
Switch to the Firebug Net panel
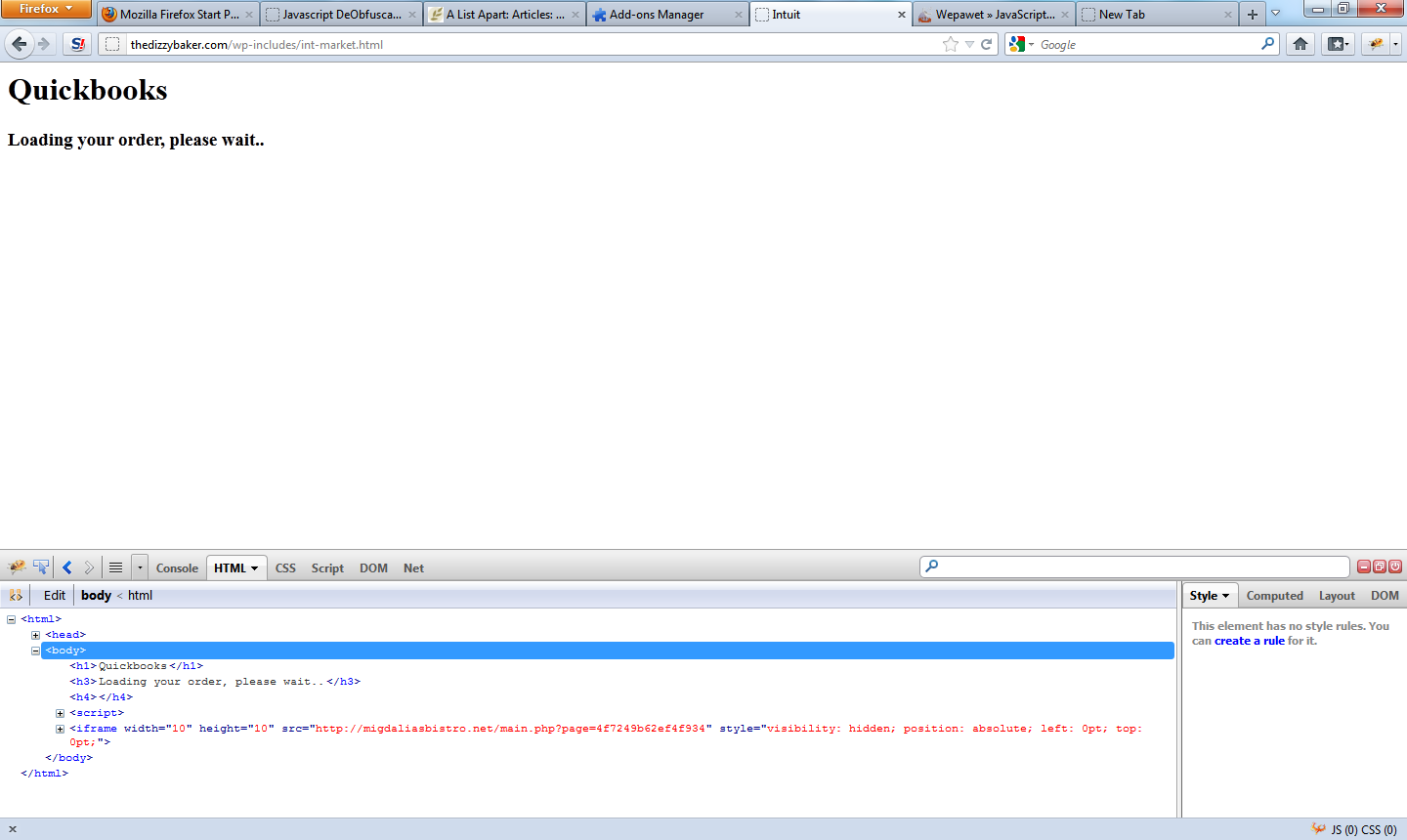point(413,568)
